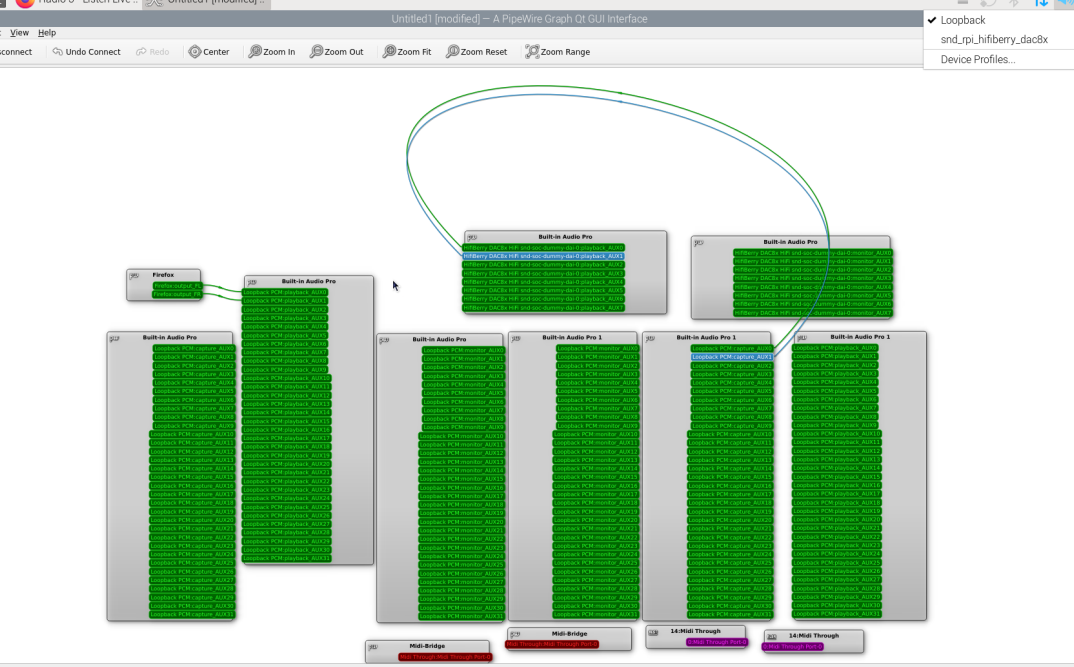Screen dimensions: 1074x667
Task: Click the Undo Connect toolbar button
Action: coord(86,51)
